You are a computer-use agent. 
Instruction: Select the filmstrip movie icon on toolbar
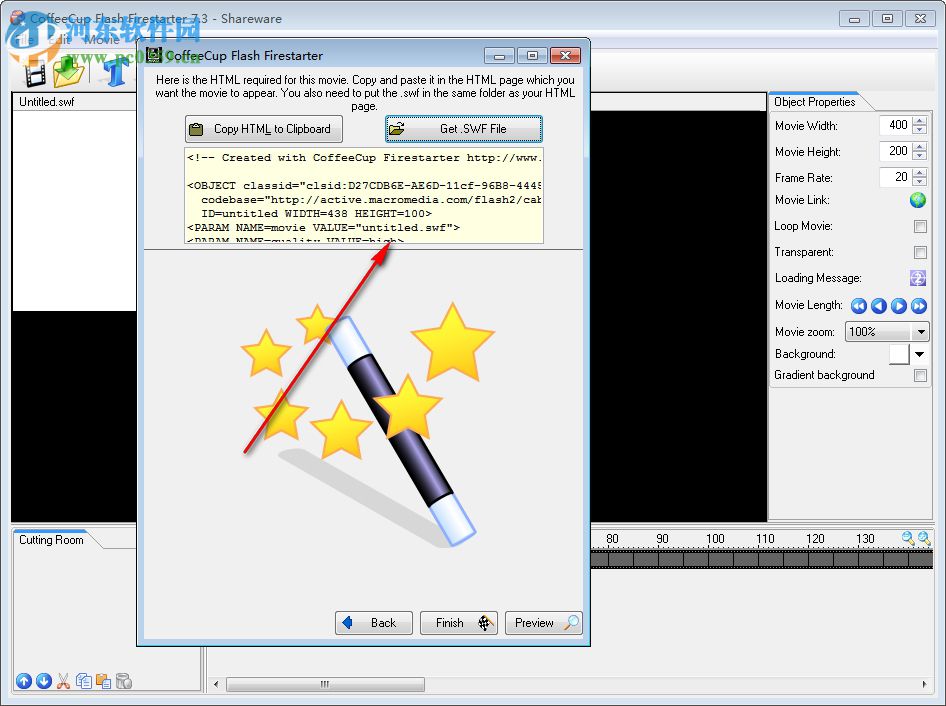point(35,73)
